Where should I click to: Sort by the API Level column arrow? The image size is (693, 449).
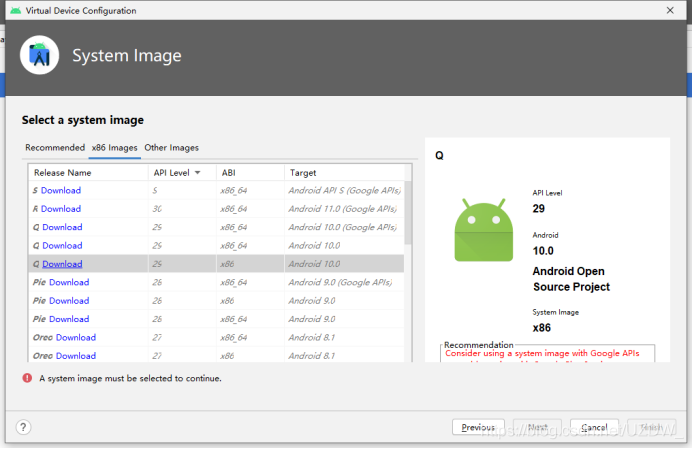[198, 173]
